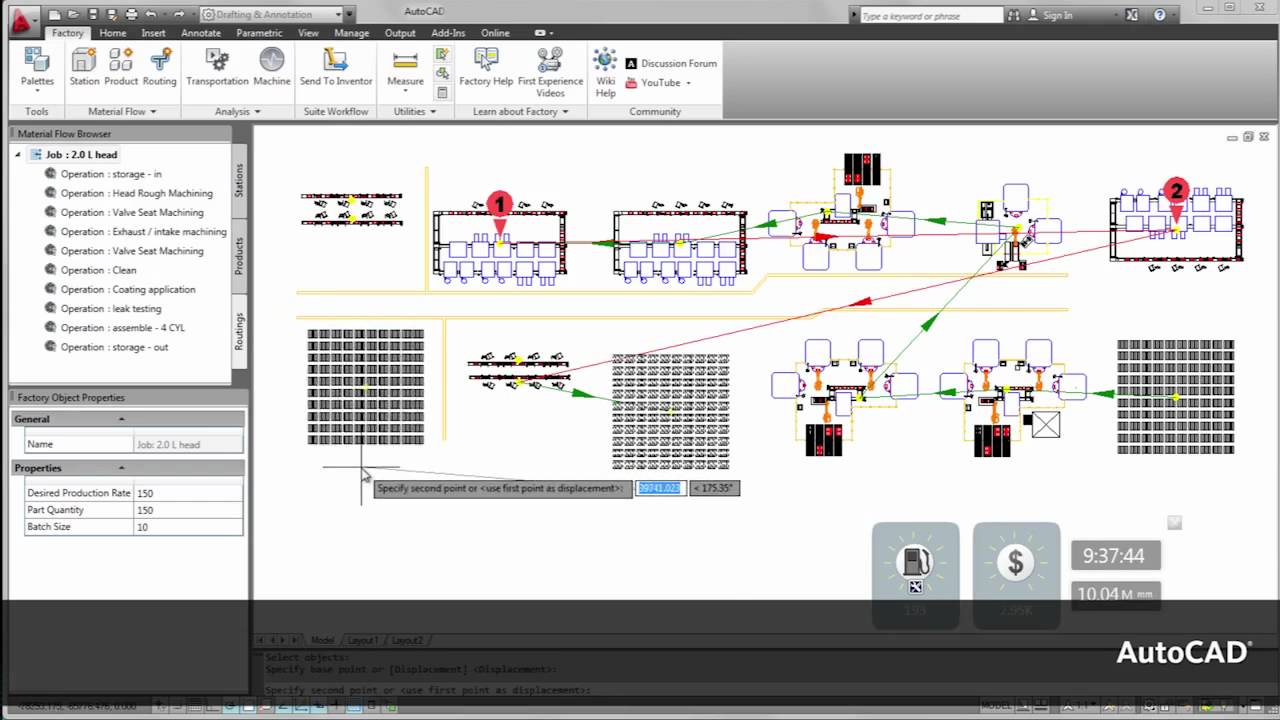
Task: Collapse the Properties section header
Action: [x=122, y=468]
